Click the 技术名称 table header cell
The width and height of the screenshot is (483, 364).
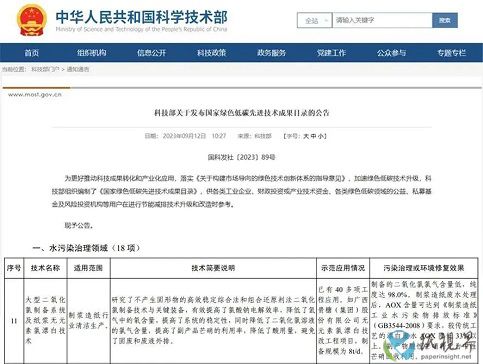point(45,268)
